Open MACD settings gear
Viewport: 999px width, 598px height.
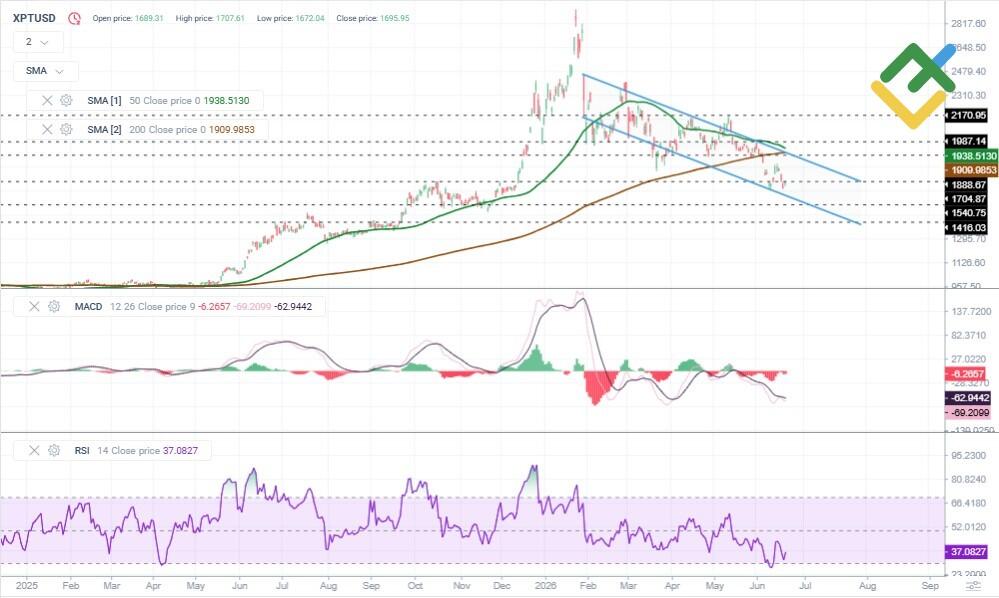tap(54, 306)
